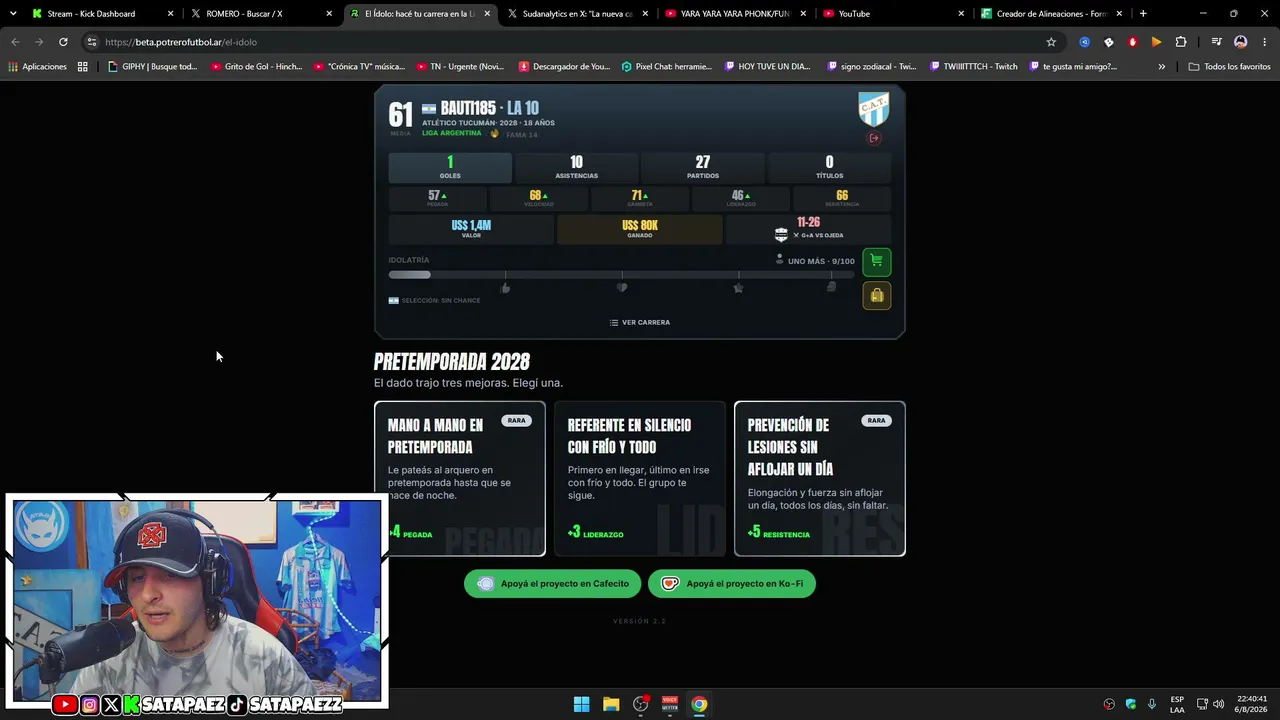The height and width of the screenshot is (720, 1280).
Task: Open the Pixel Chat bookmark
Action: pos(666,67)
